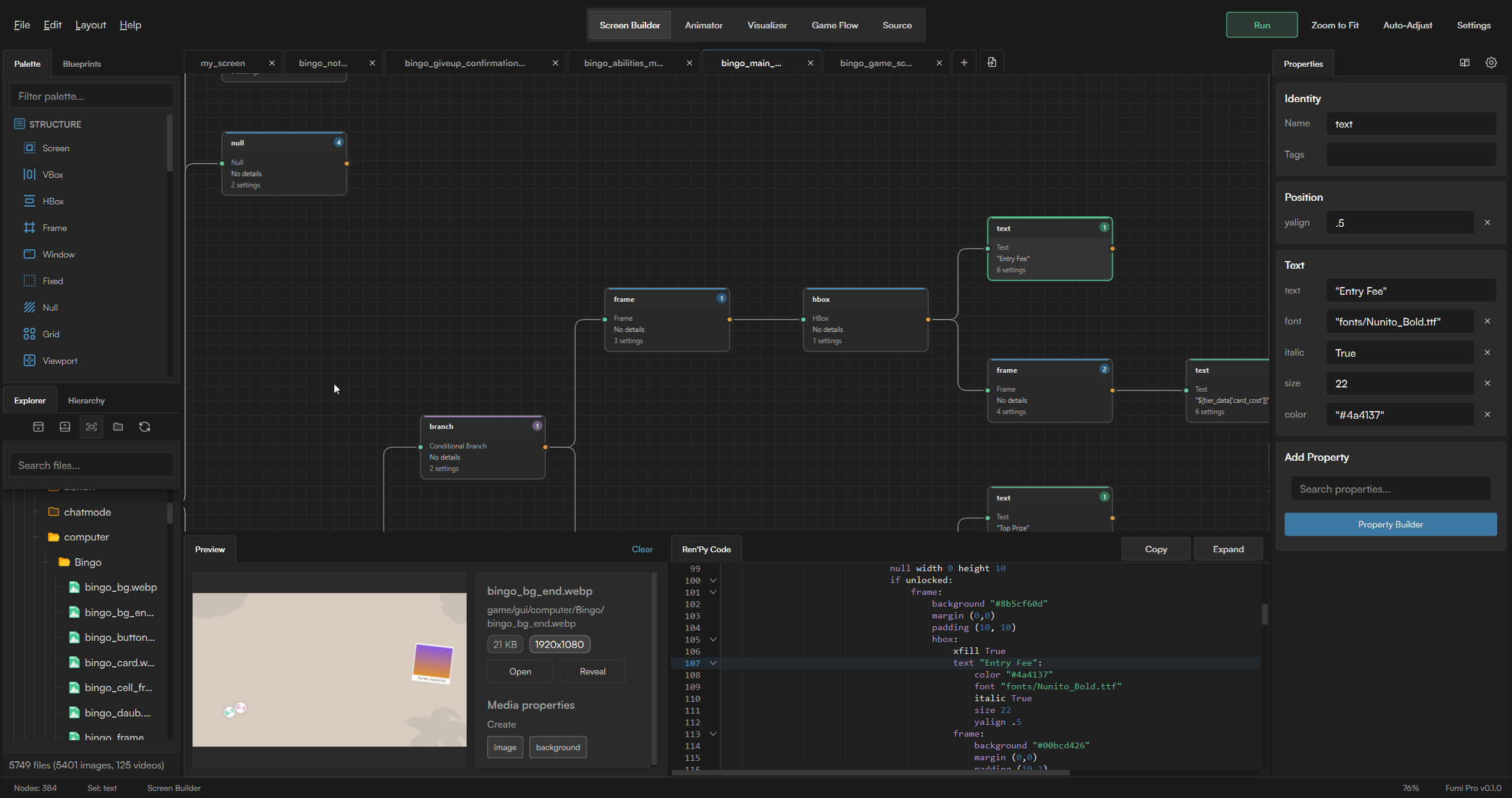
Task: Open the File menu
Action: tap(22, 25)
